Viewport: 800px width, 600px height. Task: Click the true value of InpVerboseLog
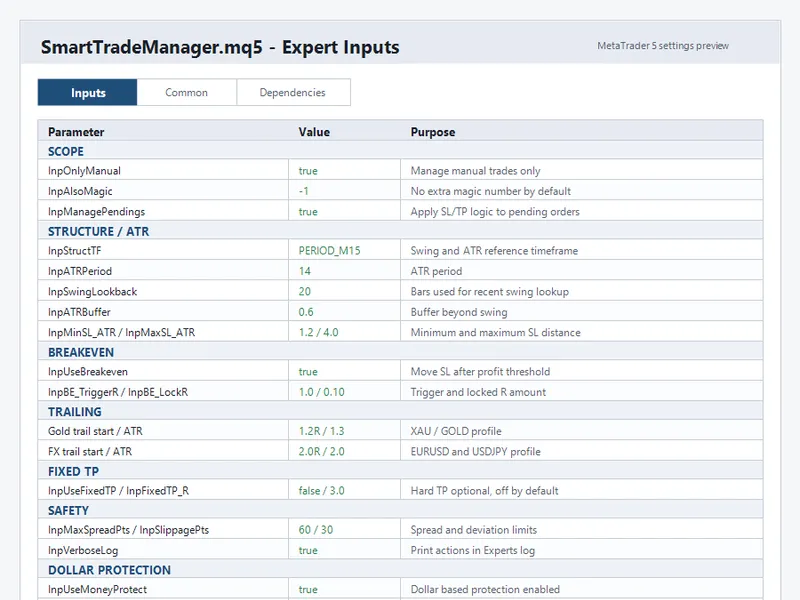pyautogui.click(x=308, y=551)
